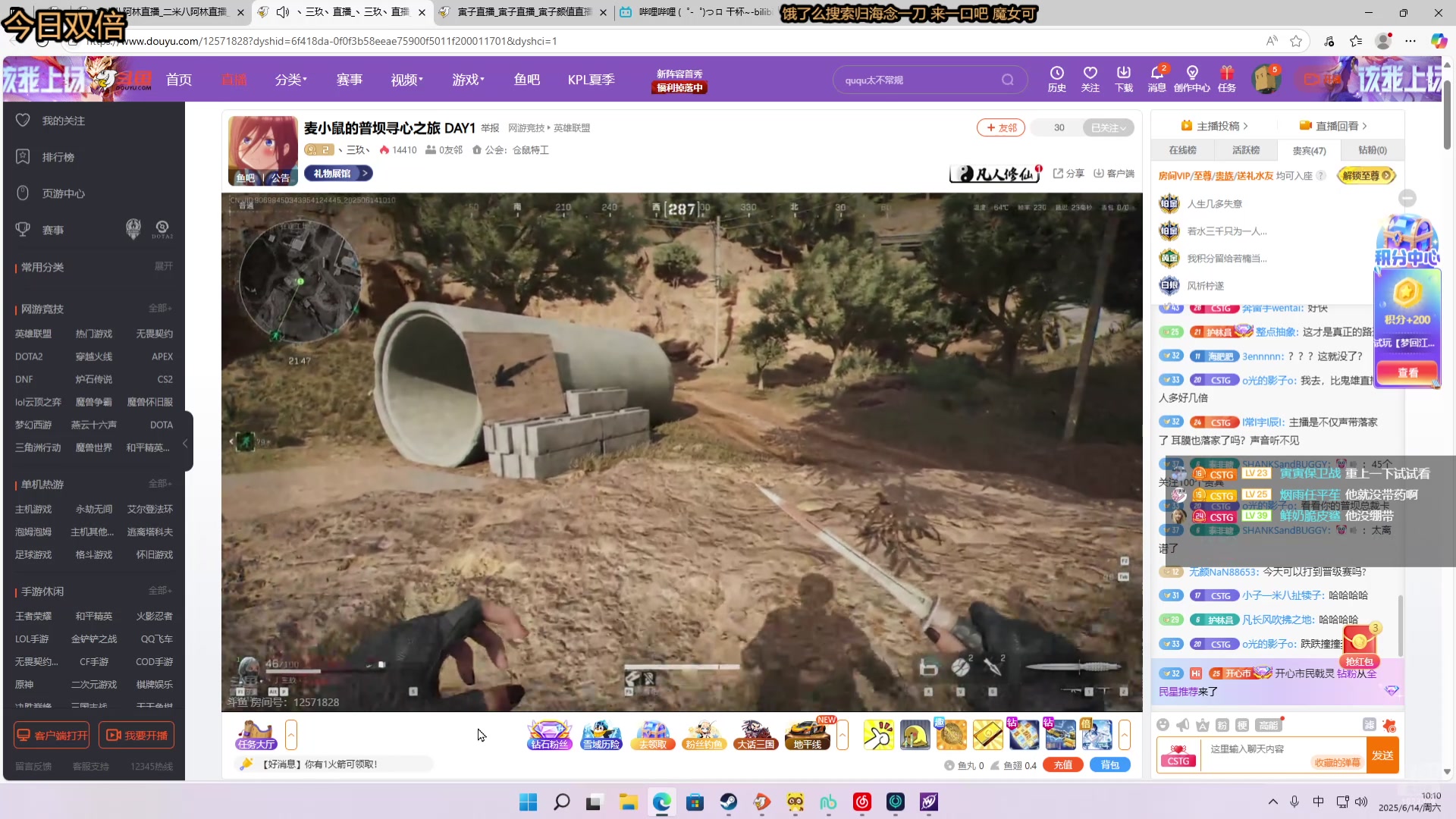Open the 大话三国 game icon
The width and height of the screenshot is (1456, 819).
[756, 734]
